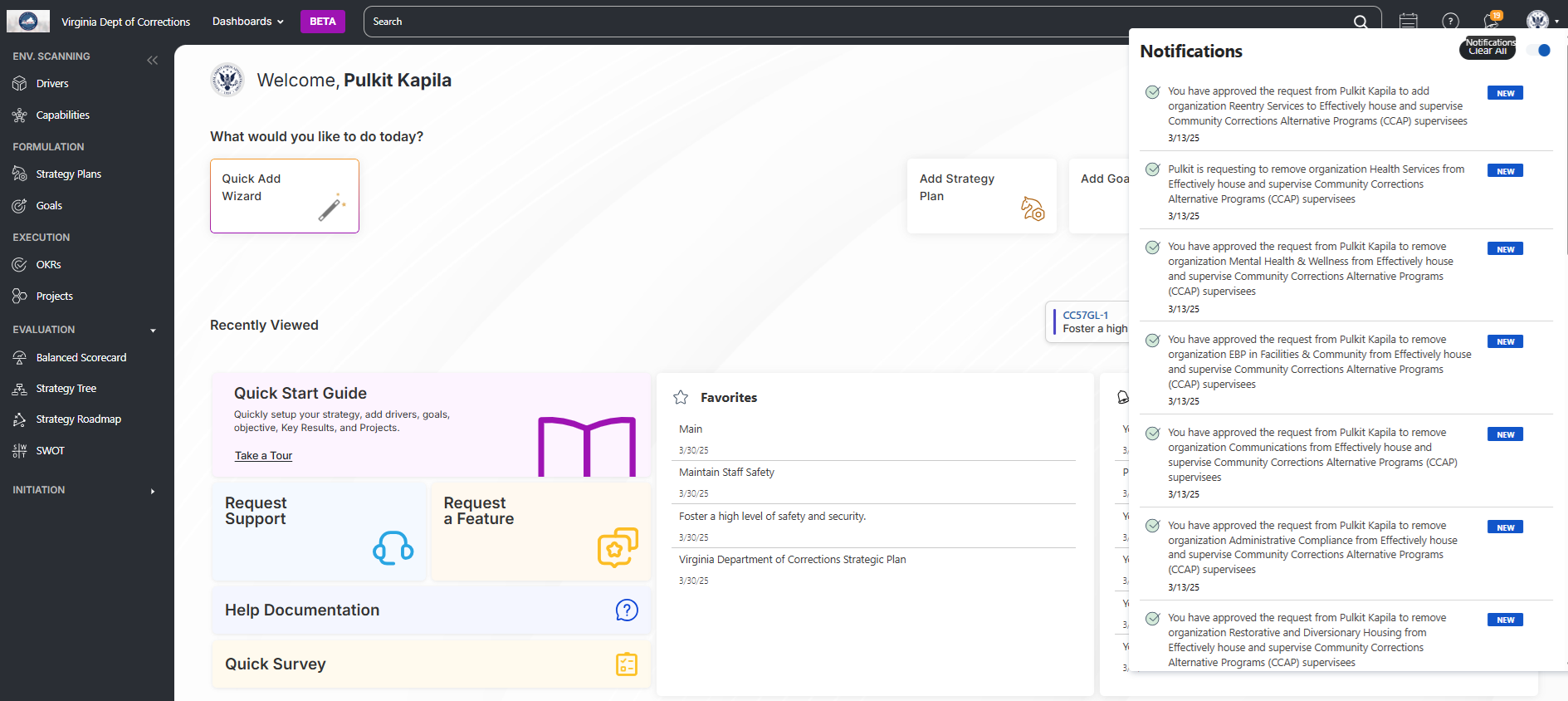The image size is (1568, 701).
Task: Open the Strategy Roadmap
Action: click(x=78, y=419)
